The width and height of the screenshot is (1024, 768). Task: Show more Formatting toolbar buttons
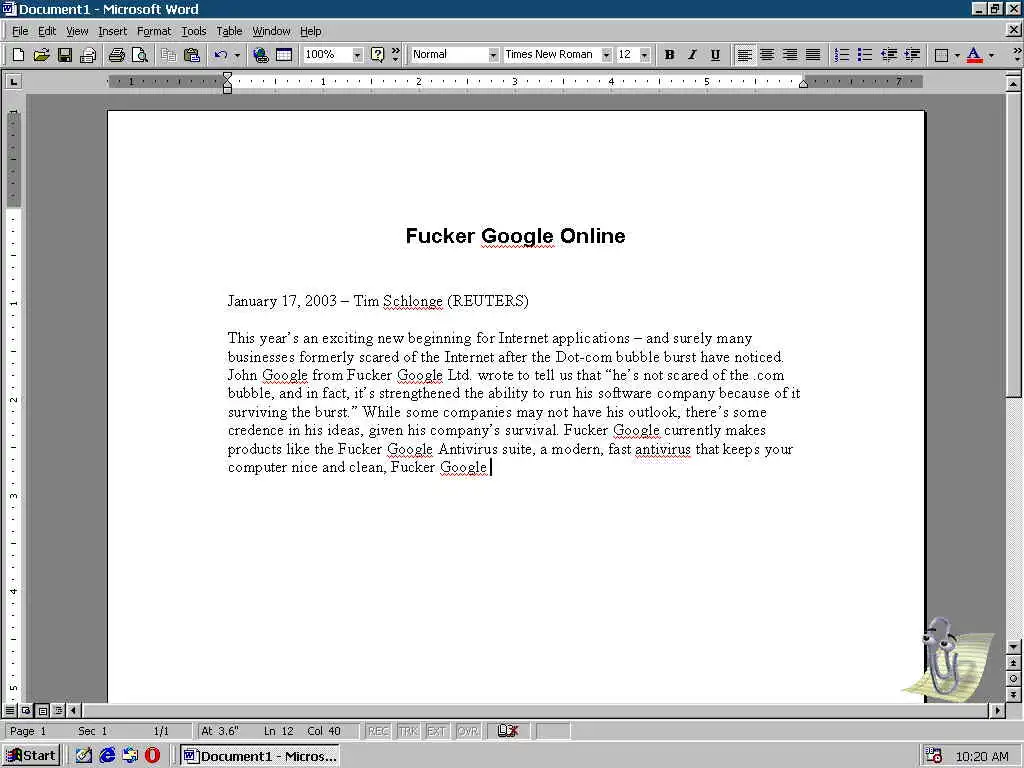[x=1017, y=55]
